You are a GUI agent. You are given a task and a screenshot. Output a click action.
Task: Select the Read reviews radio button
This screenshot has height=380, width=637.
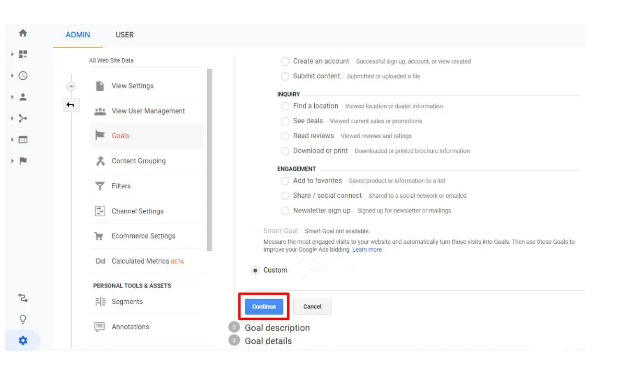[285, 136]
